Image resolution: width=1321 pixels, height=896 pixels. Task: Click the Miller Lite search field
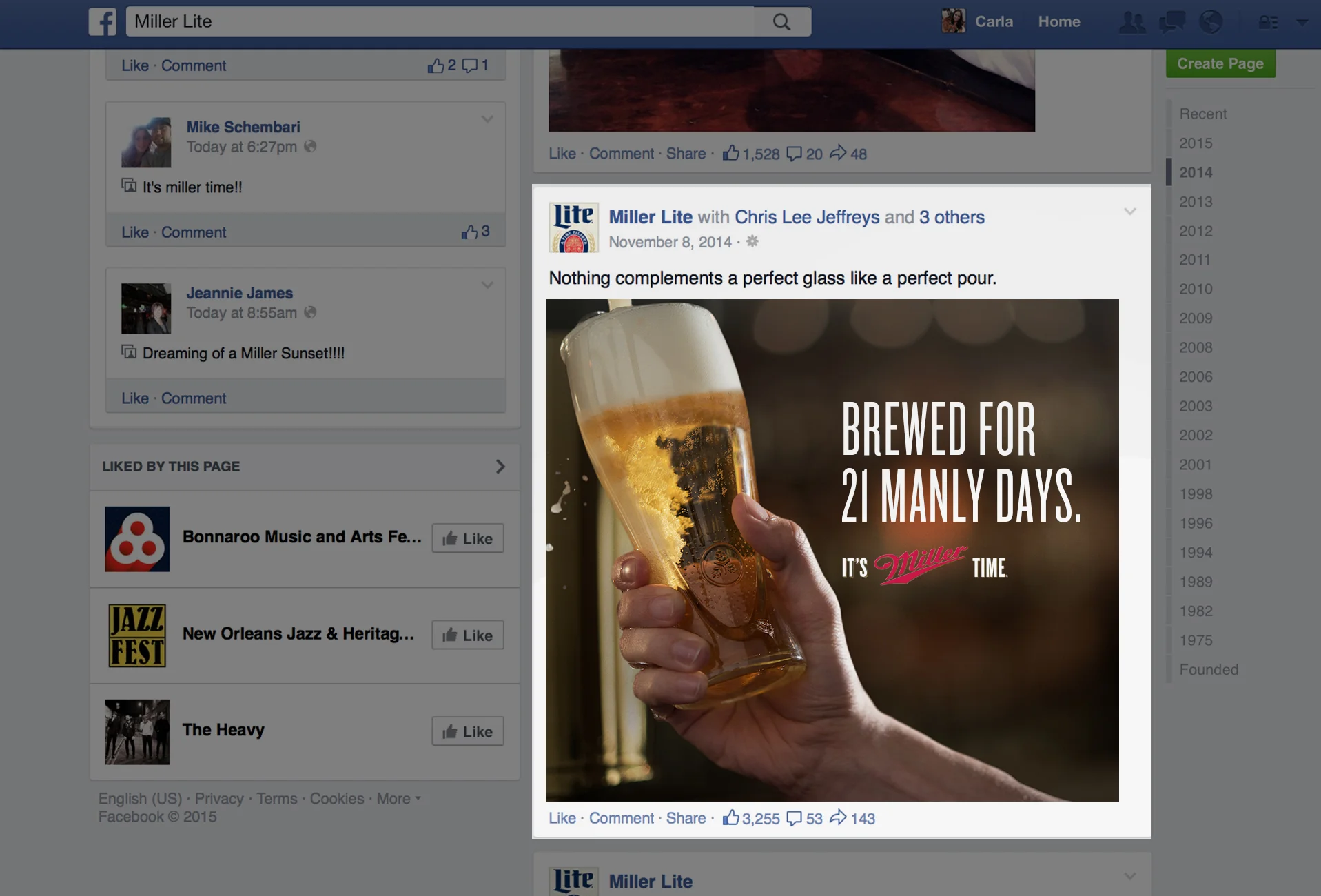441,21
